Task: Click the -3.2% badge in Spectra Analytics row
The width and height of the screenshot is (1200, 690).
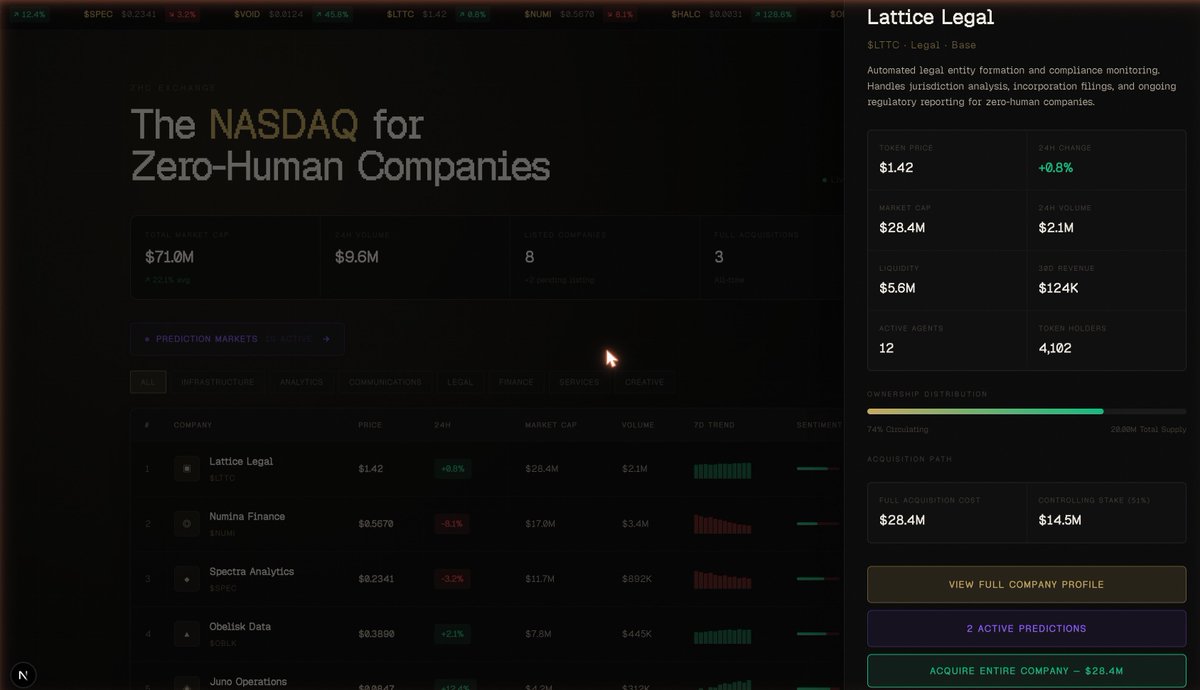Action: coord(453,578)
